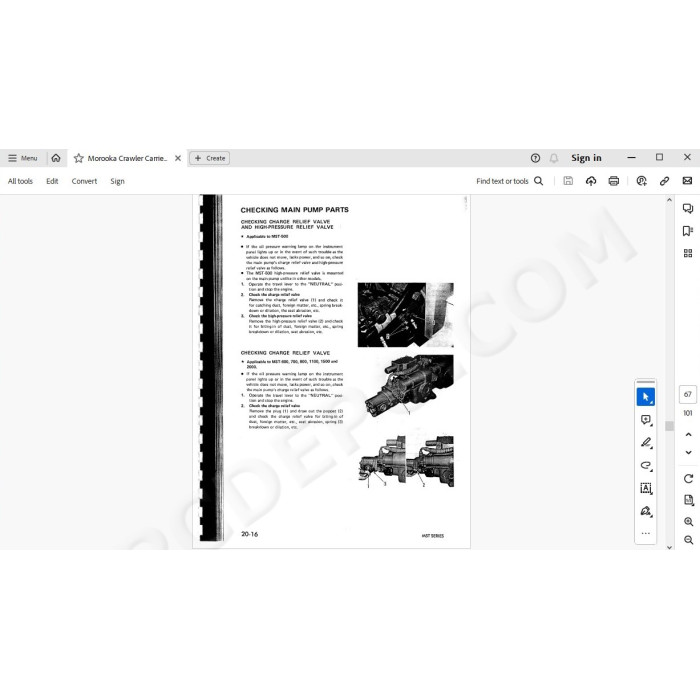The width and height of the screenshot is (700, 700).
Task: Go to next page with down chevron
Action: (688, 453)
